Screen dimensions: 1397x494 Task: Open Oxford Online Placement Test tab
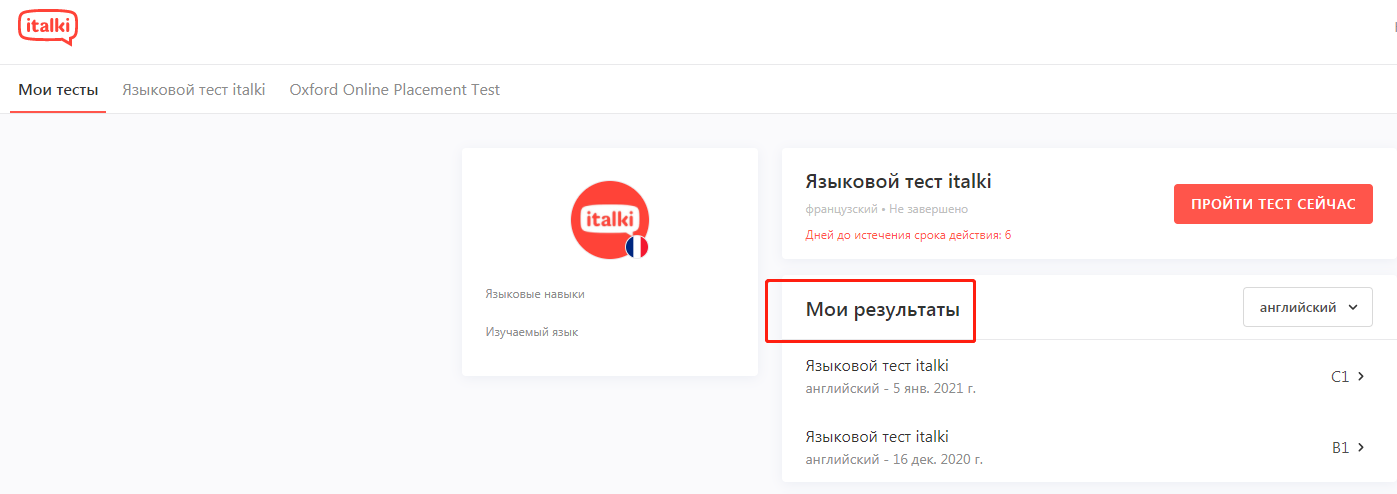coord(395,90)
